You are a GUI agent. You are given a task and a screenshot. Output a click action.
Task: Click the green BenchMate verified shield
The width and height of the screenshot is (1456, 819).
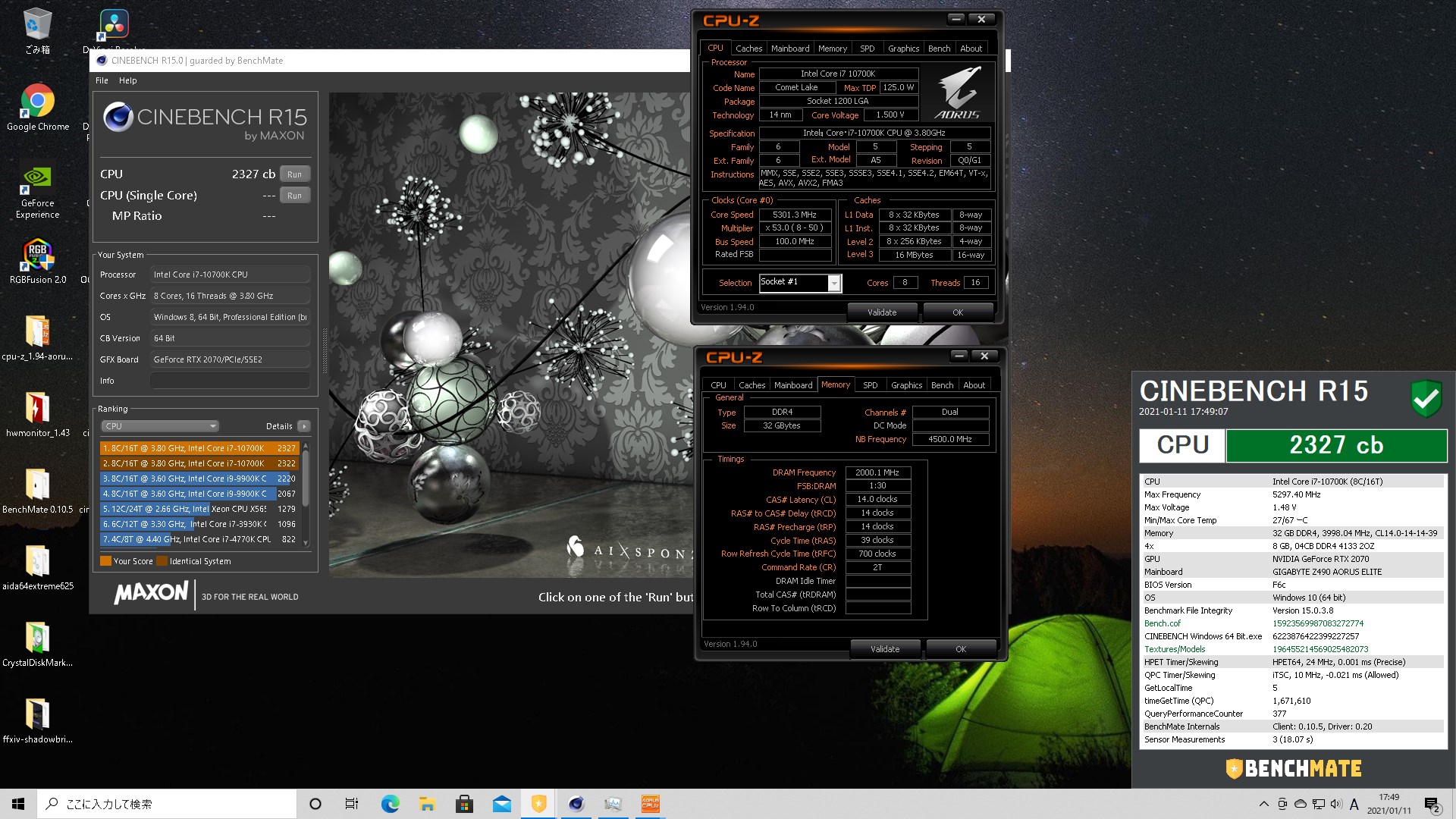(1426, 398)
